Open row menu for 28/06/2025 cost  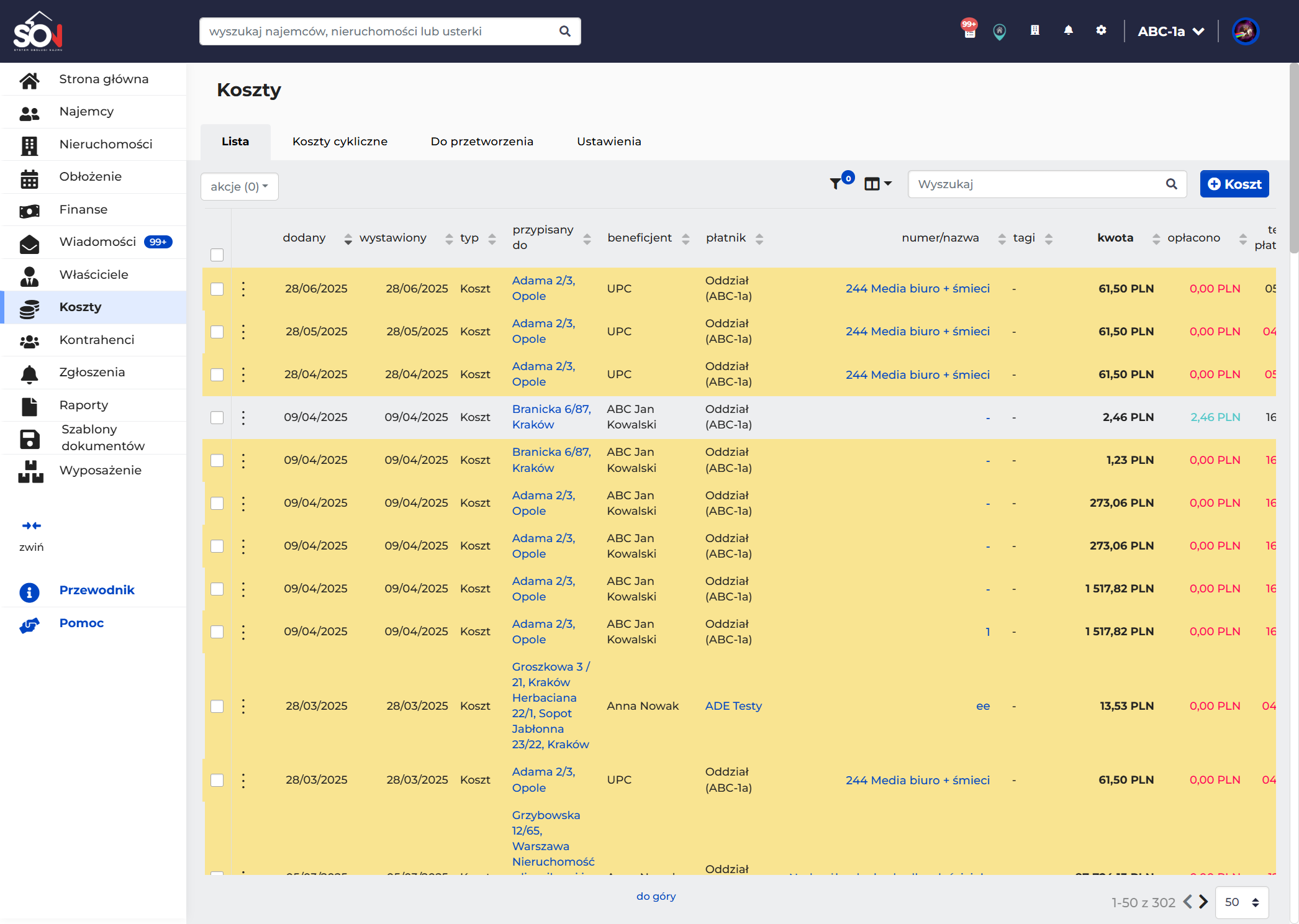[243, 289]
